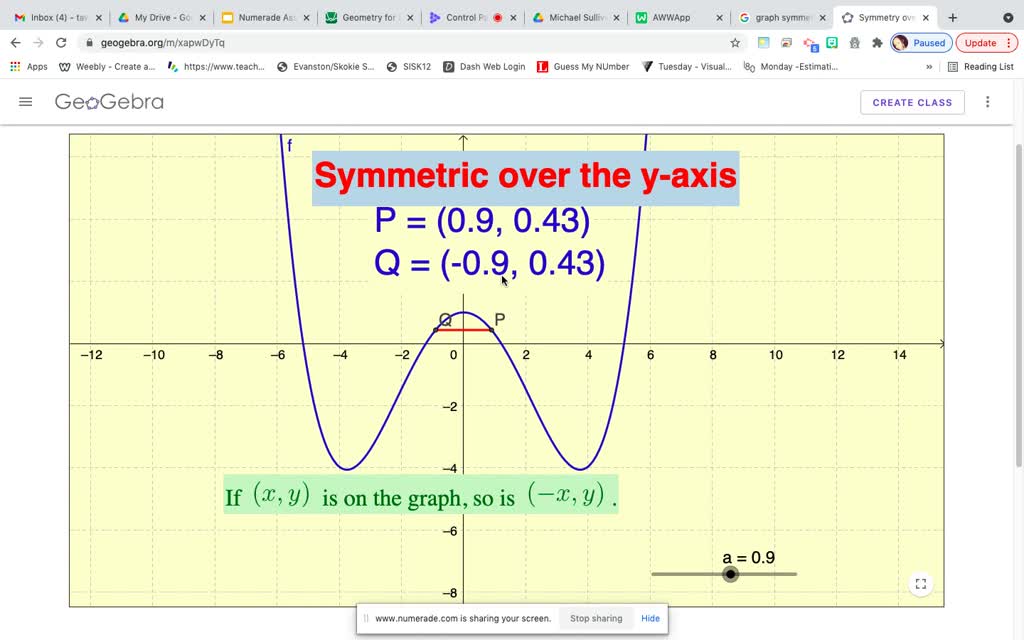
Task: Click the screen sharing extension icon in toolbar
Action: (x=786, y=42)
